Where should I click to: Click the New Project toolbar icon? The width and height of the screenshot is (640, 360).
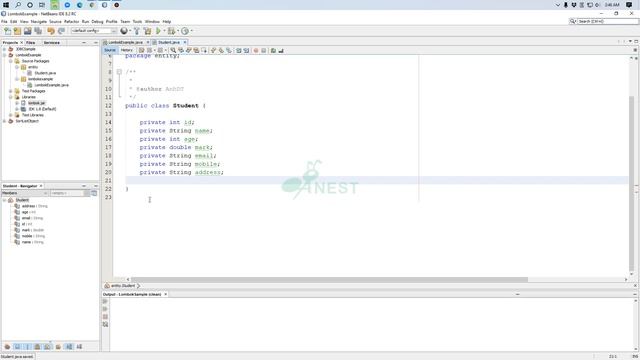click(17, 31)
